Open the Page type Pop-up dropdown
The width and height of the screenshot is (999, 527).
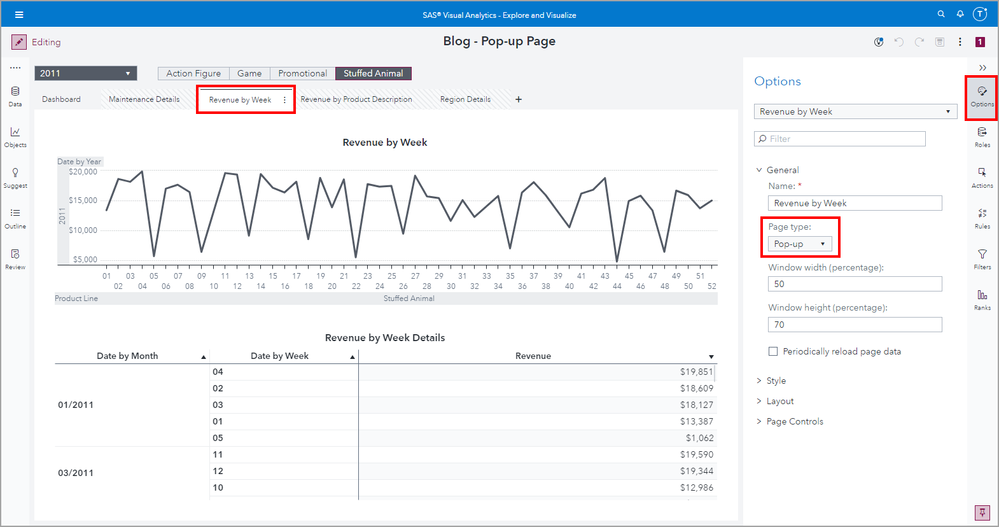801,244
